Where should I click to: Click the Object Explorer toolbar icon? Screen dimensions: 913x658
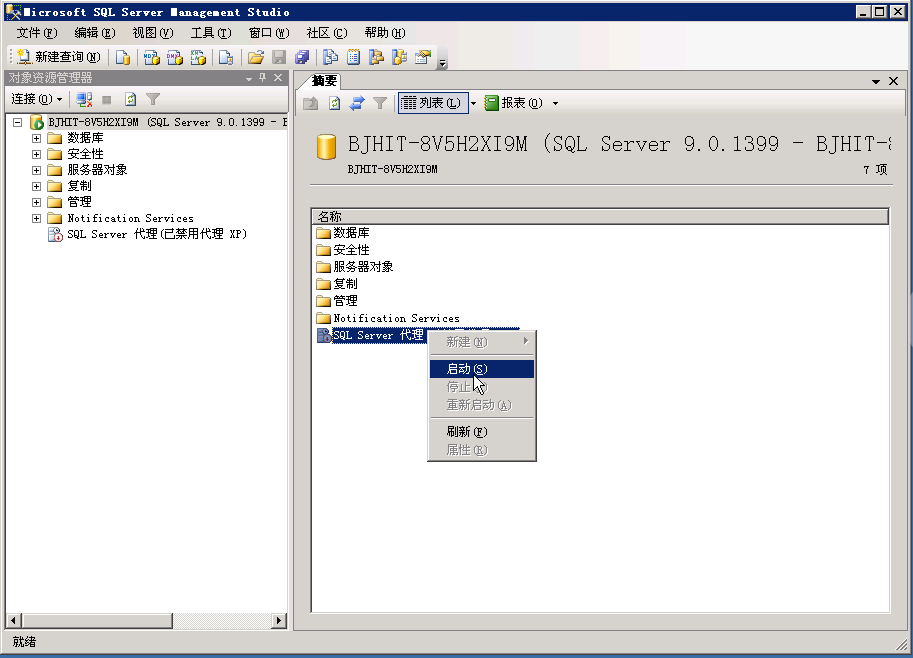pos(377,56)
